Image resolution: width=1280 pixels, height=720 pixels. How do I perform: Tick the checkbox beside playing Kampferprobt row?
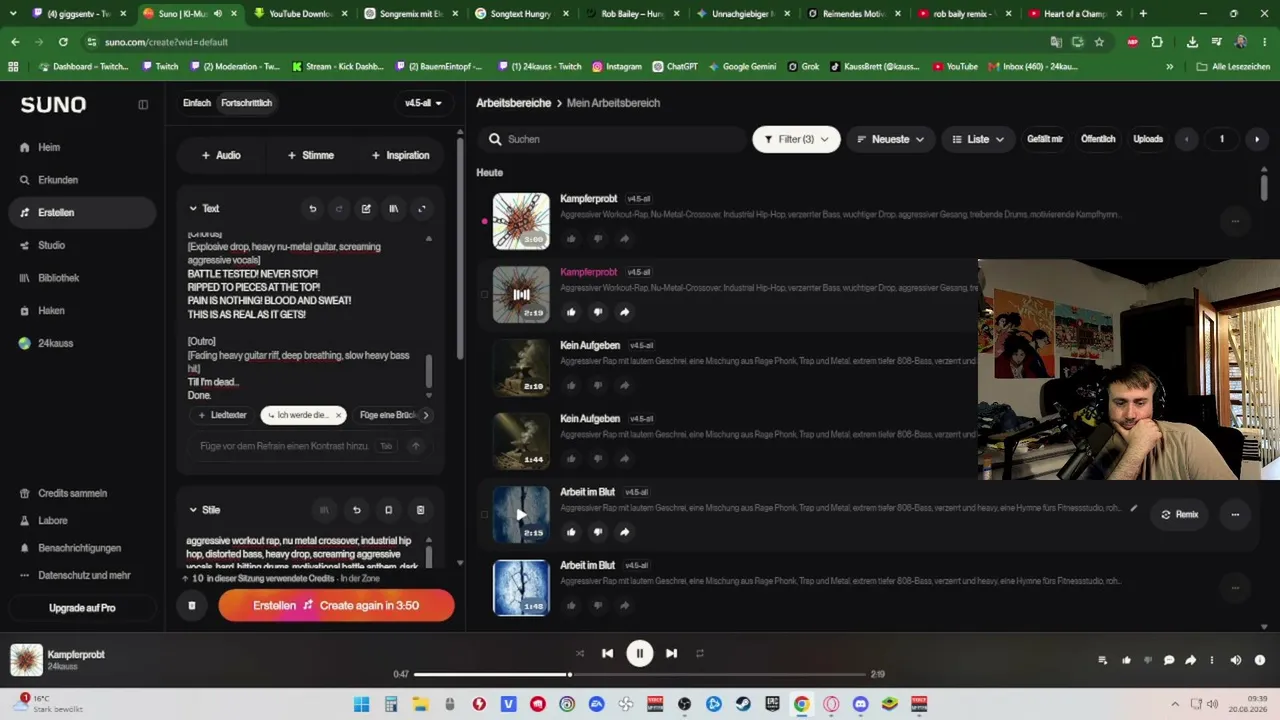(x=485, y=294)
